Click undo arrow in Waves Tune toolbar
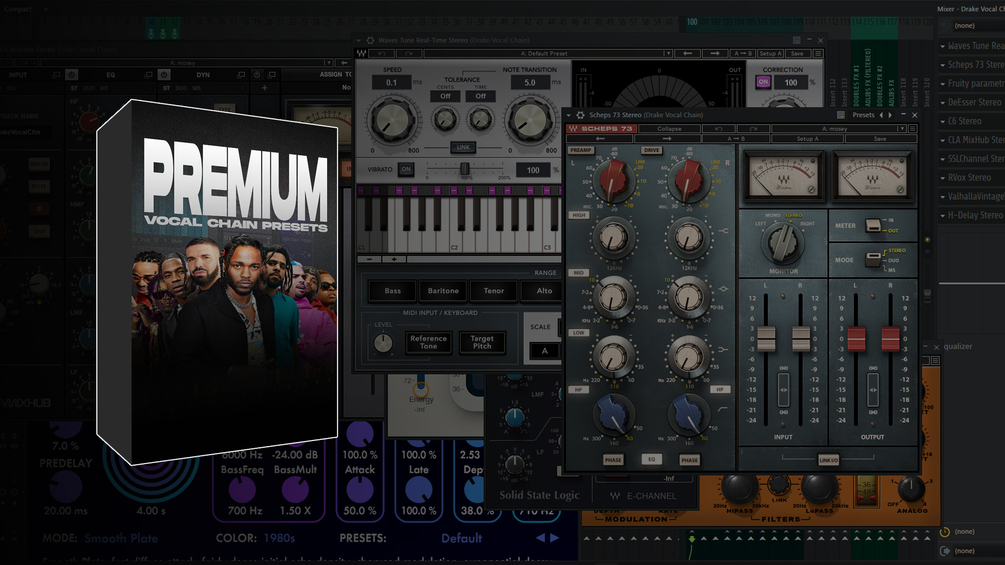This screenshot has width=1005, height=565. click(381, 54)
